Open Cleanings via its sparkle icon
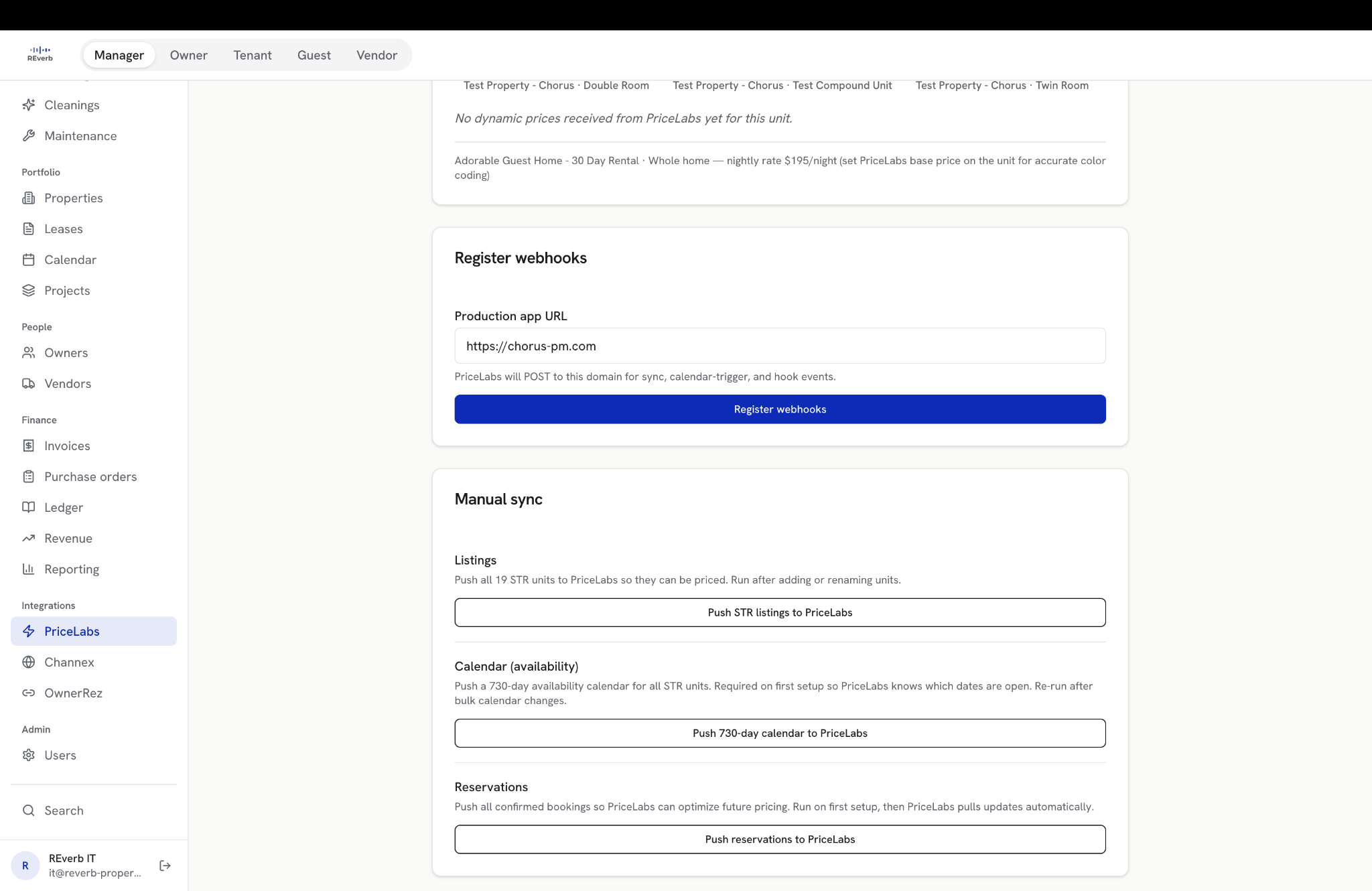Image resolution: width=1372 pixels, height=891 pixels. click(28, 105)
